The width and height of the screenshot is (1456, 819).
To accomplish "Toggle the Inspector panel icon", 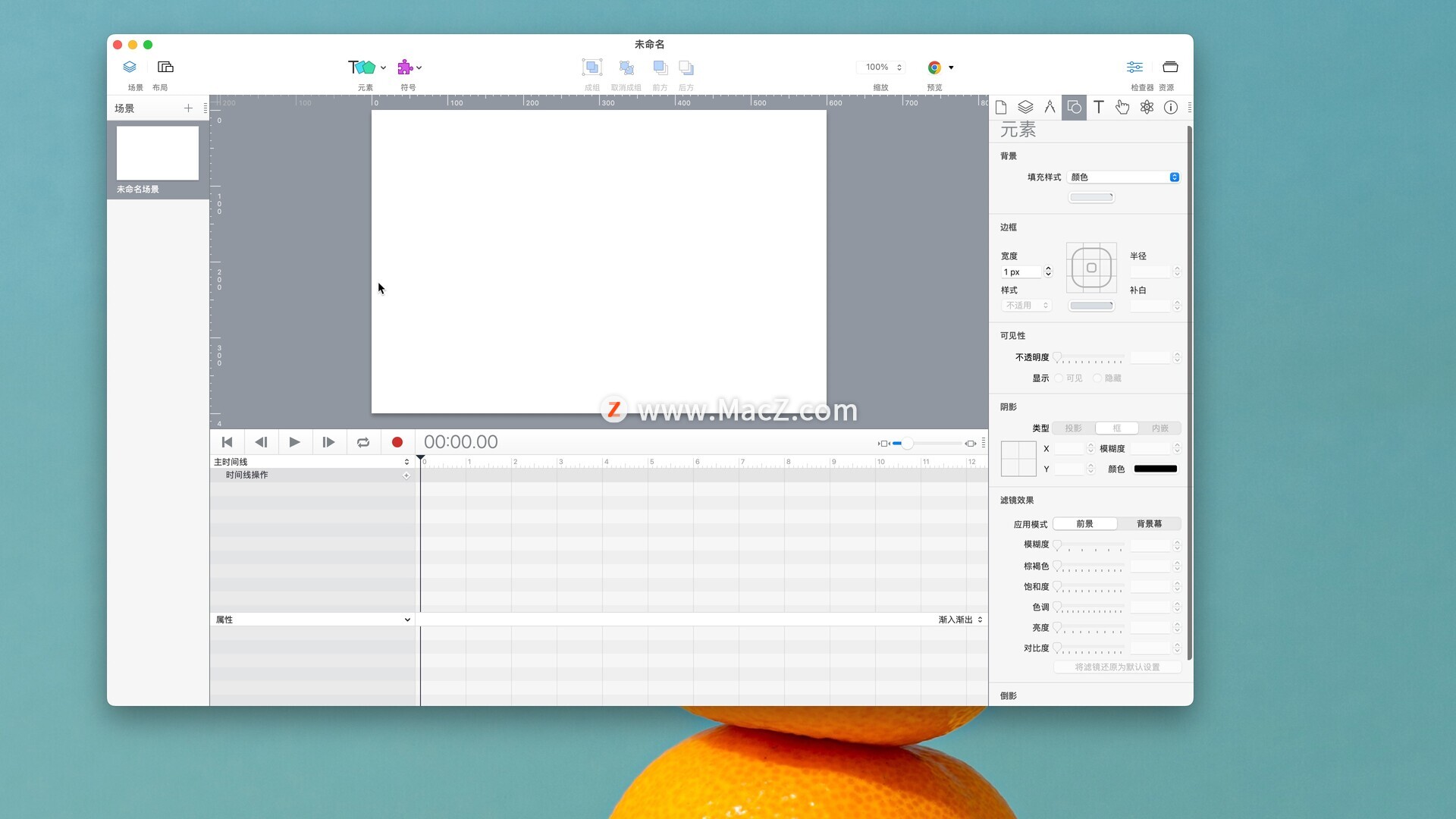I will (1134, 67).
